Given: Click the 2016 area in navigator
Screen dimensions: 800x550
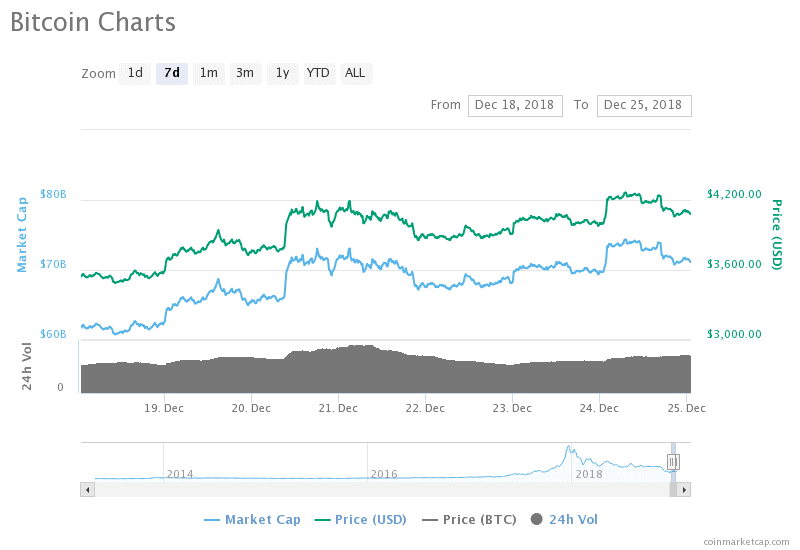Looking at the screenshot, I should (x=384, y=474).
